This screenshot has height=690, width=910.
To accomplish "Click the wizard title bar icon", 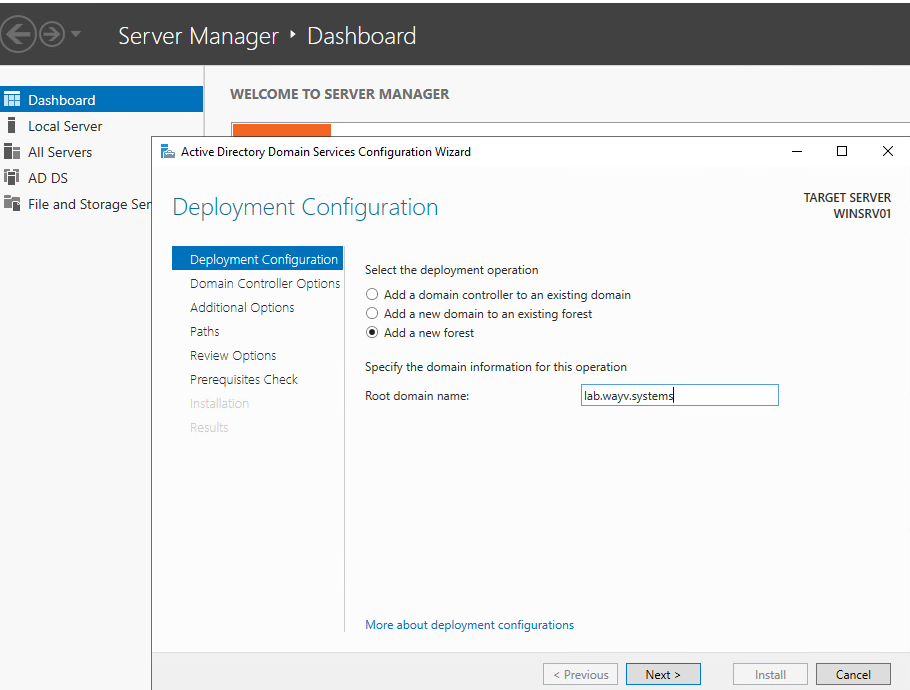I will pos(168,151).
